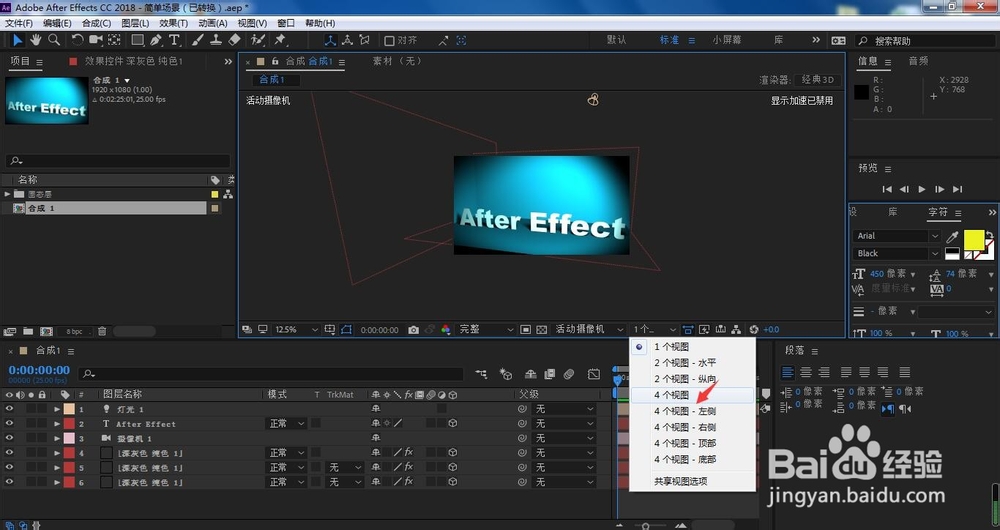Image resolution: width=1000 pixels, height=530 pixels.
Task: Click the create new folder icon in Project panel
Action: click(x=28, y=332)
